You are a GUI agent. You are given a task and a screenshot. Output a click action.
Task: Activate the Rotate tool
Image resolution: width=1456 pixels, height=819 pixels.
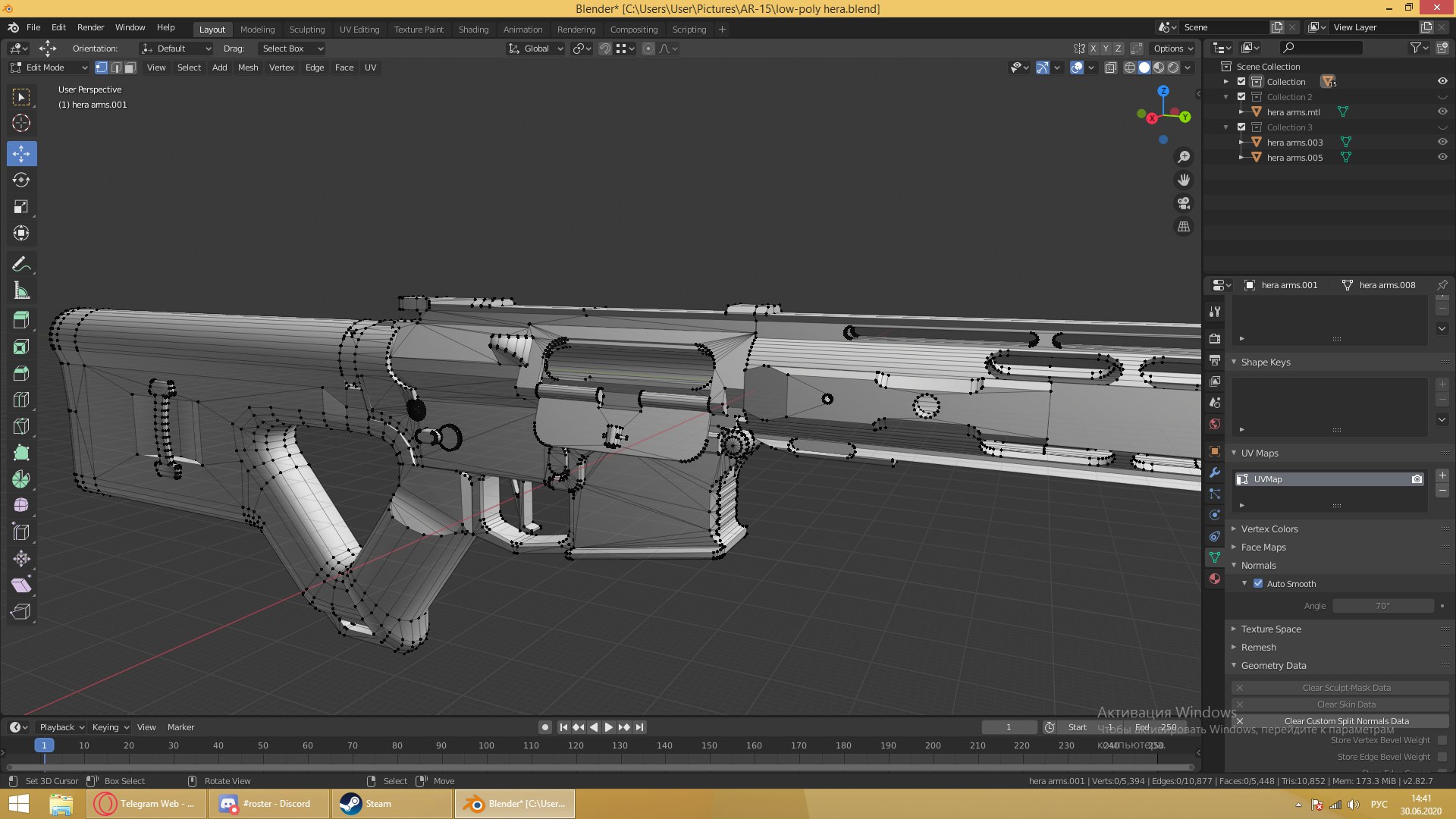point(21,180)
